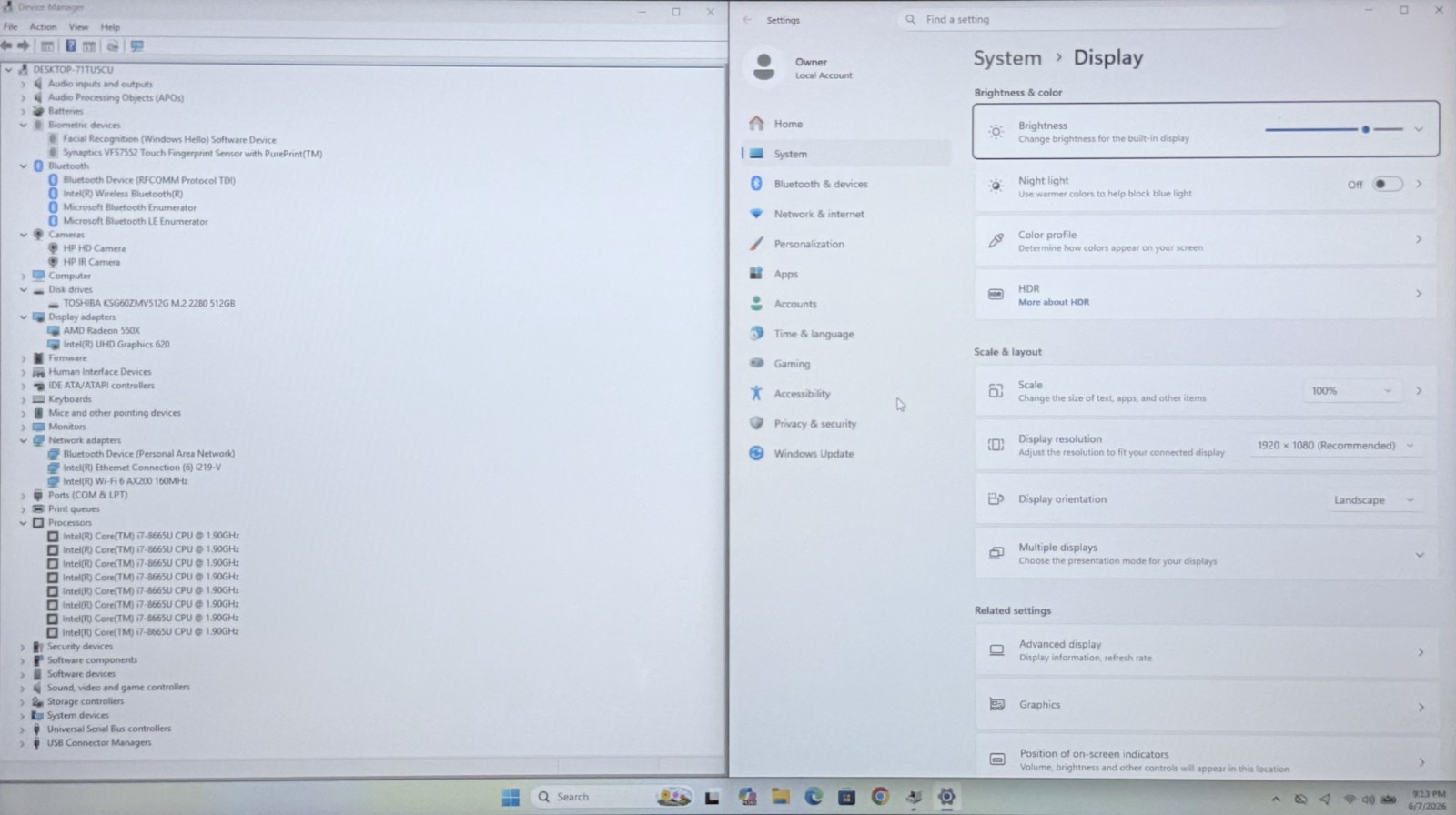Image resolution: width=1456 pixels, height=815 pixels.
Task: Select AMD Radeon 550X device
Action: pyautogui.click(x=101, y=331)
